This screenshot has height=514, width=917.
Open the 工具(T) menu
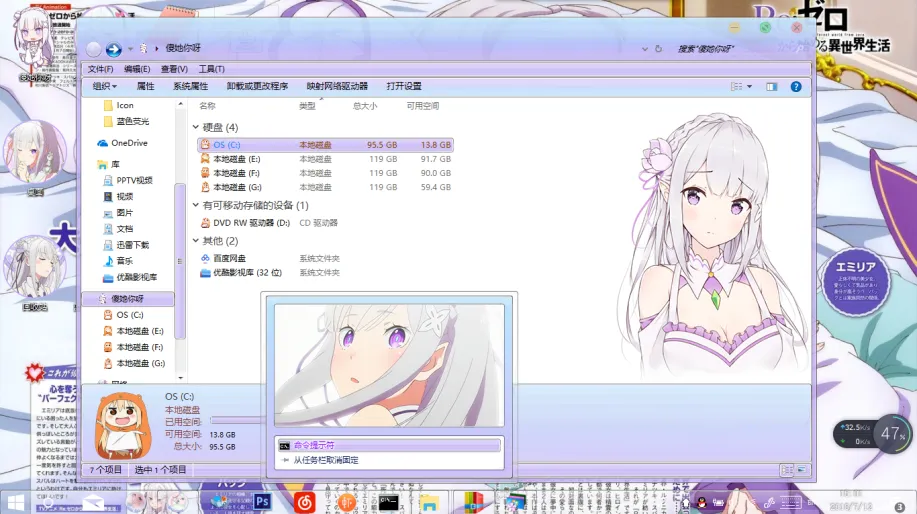[211, 69]
